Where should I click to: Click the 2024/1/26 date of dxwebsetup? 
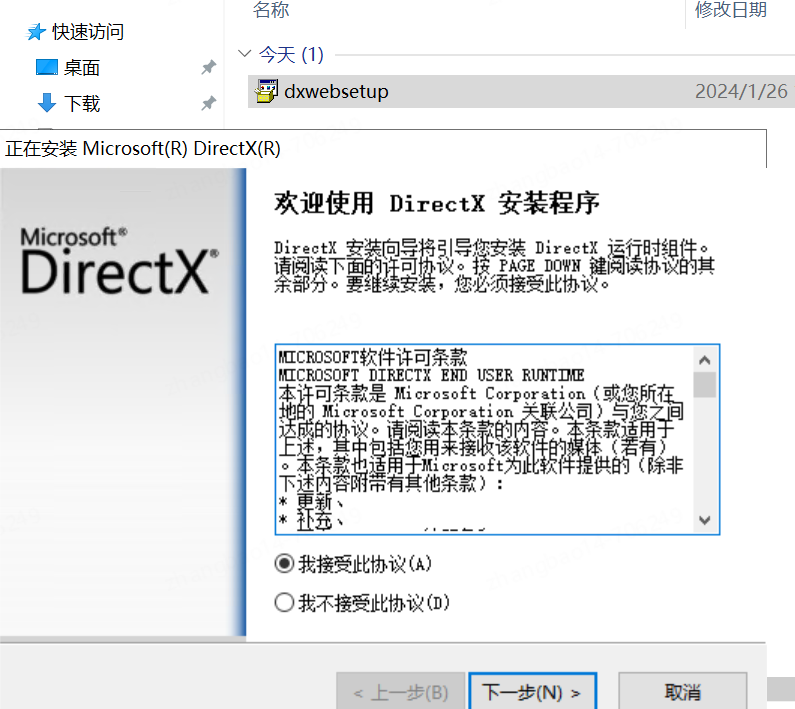(x=741, y=91)
